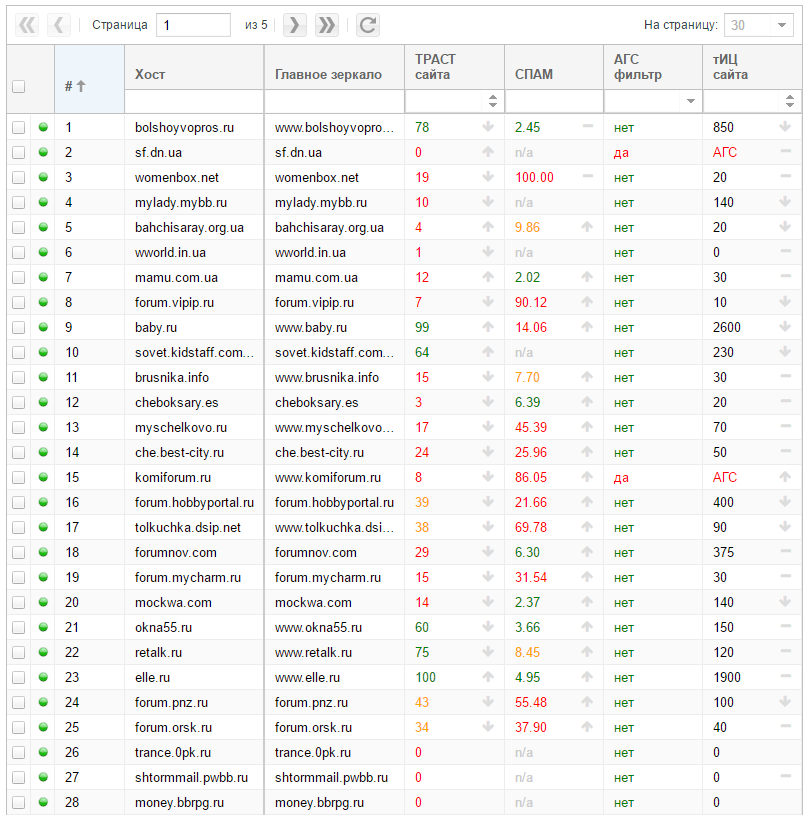Select checkbox for baby.ru row
The height and width of the screenshot is (815, 809).
tap(19, 327)
